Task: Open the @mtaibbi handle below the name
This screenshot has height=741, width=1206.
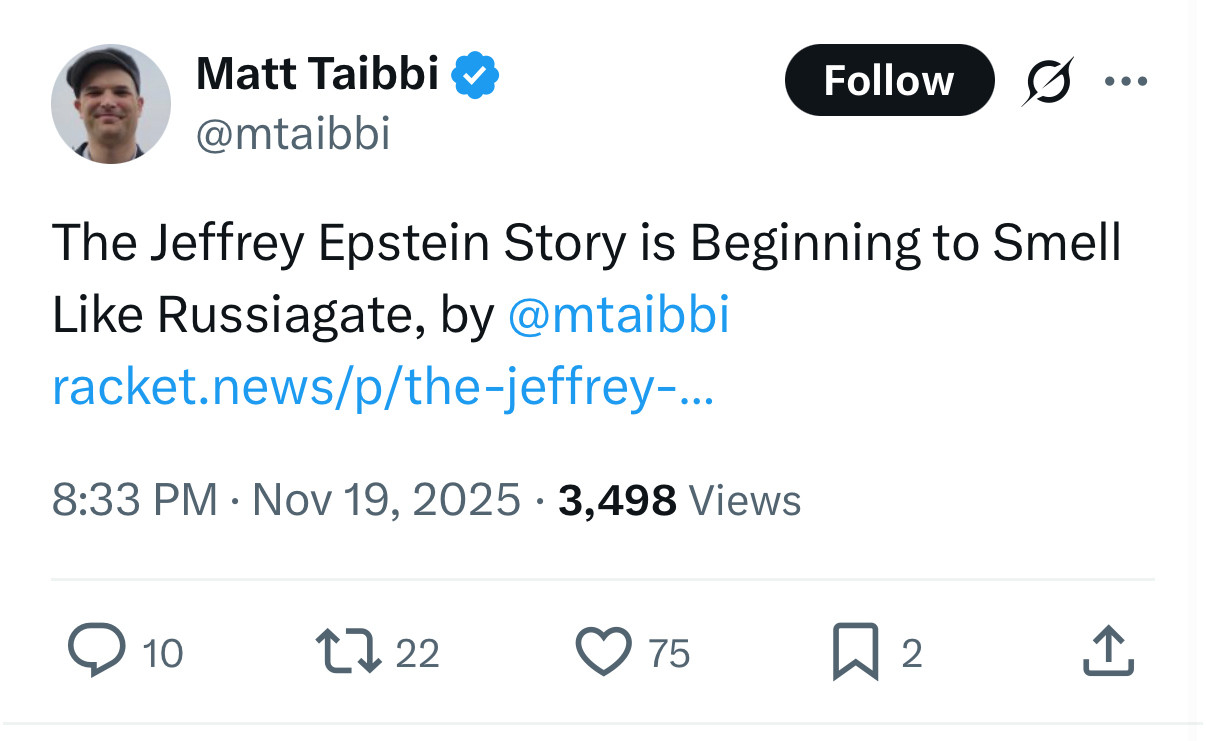Action: (292, 134)
